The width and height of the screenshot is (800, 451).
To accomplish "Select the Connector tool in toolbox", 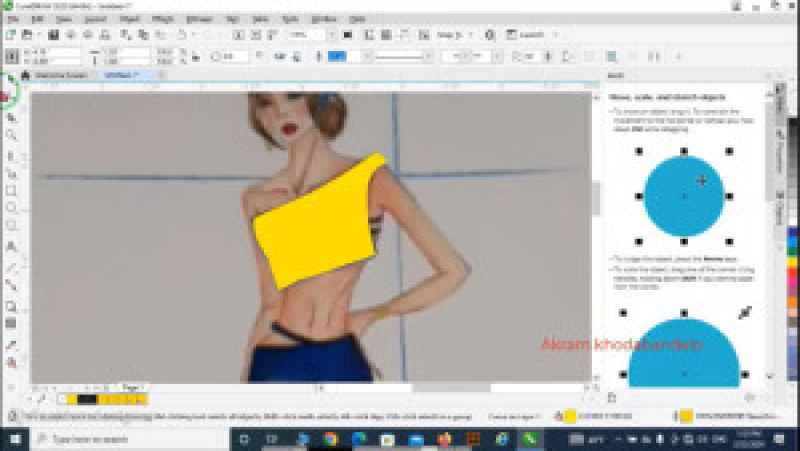I will (11, 285).
